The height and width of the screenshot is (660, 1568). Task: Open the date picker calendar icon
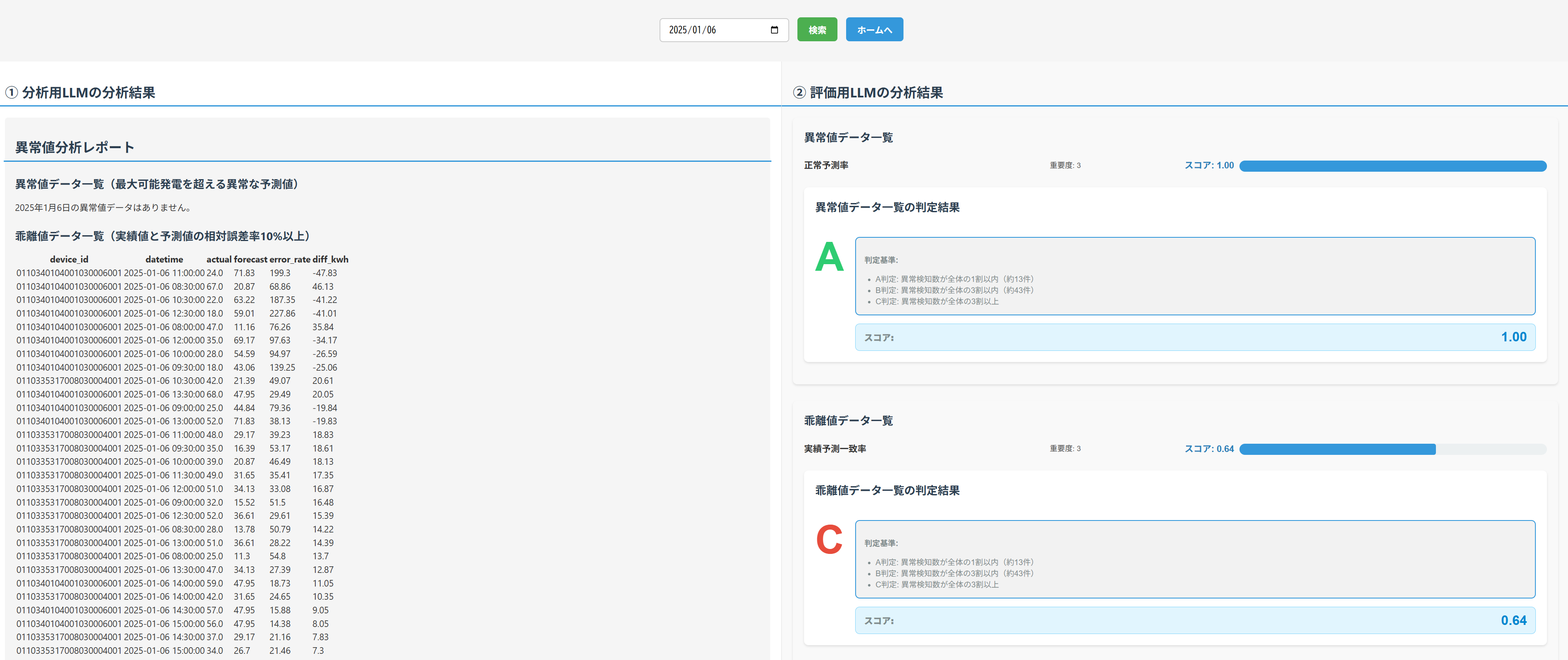(x=774, y=30)
